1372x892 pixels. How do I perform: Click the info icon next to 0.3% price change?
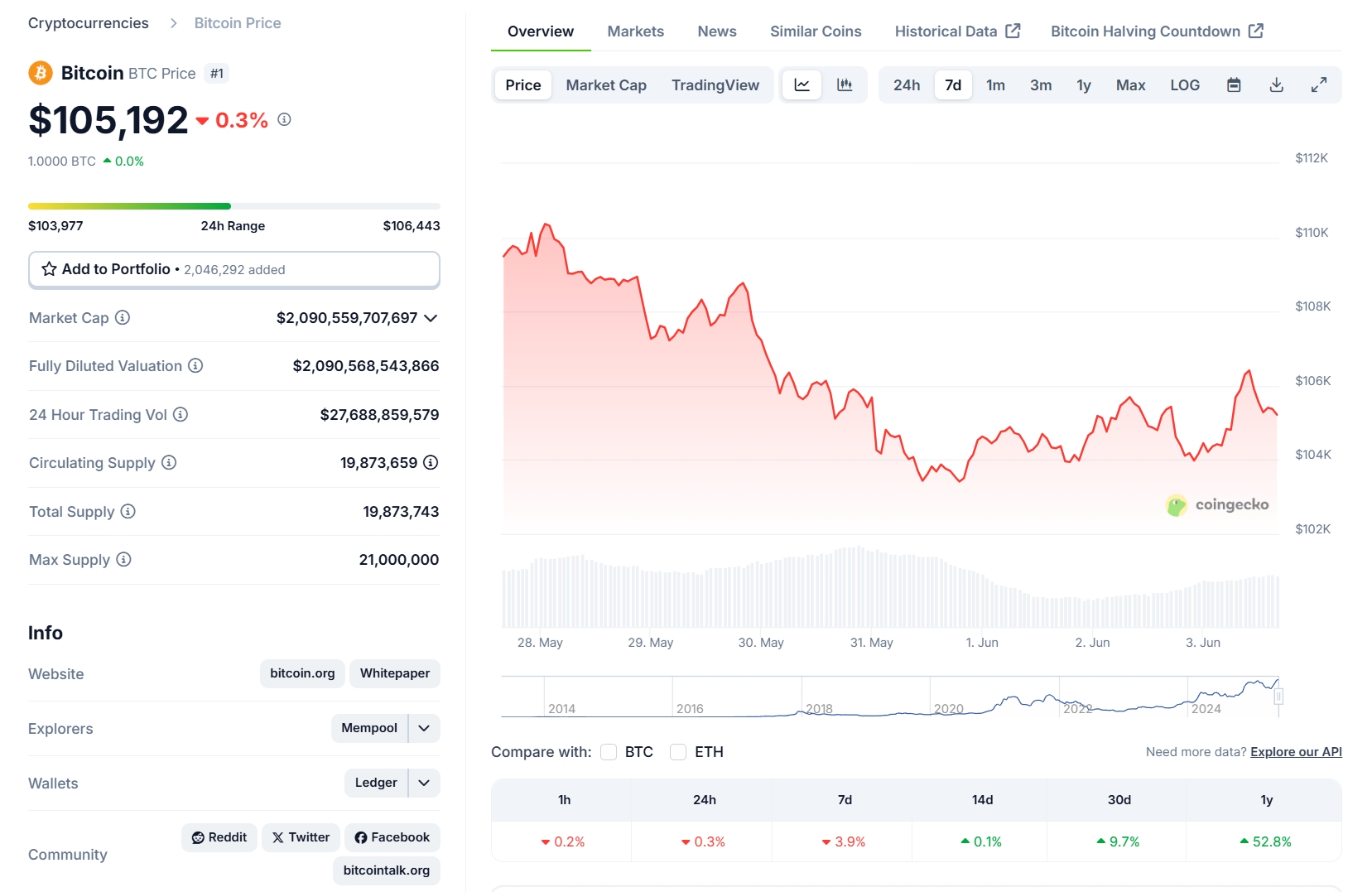click(284, 119)
